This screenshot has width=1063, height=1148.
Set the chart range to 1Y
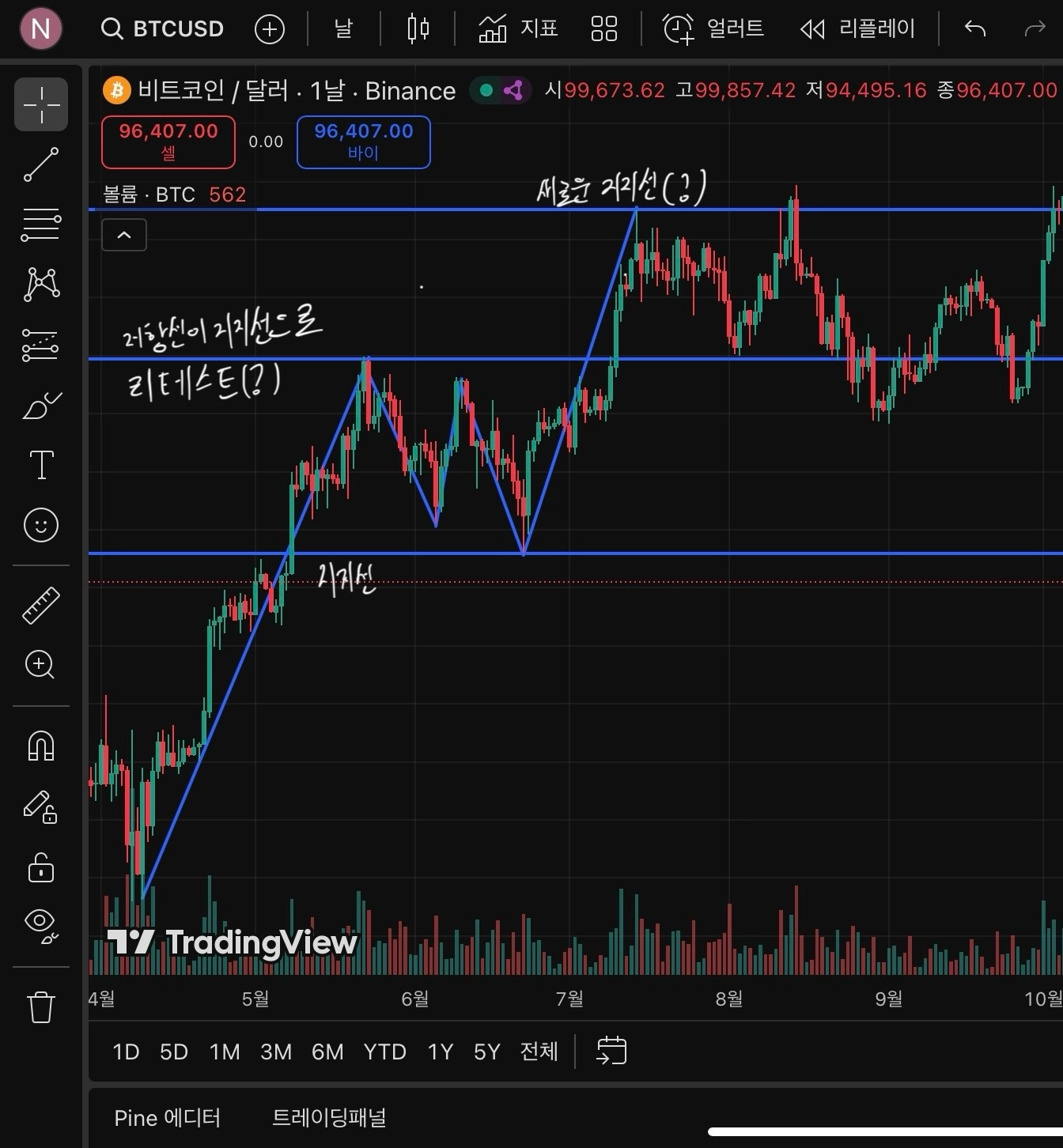(x=441, y=1052)
